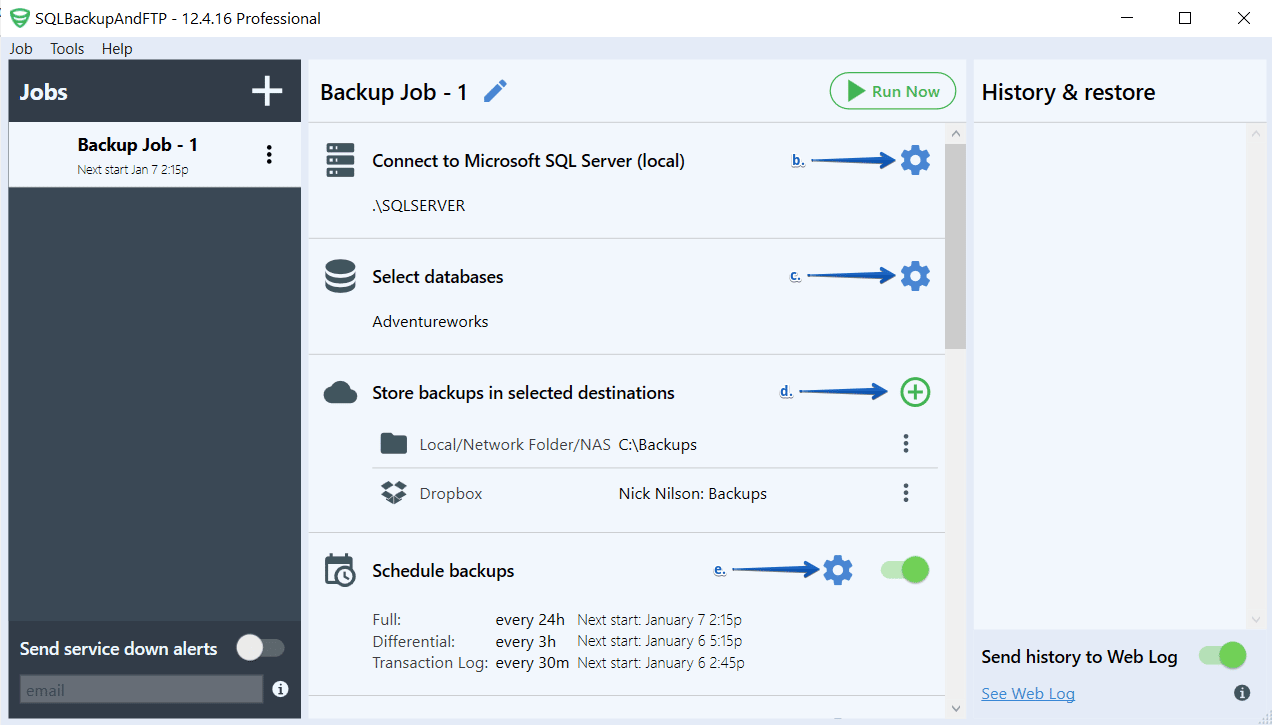Open Local/Network Folder destination options menu
Viewport: 1272px width, 725px height.
coord(906,444)
